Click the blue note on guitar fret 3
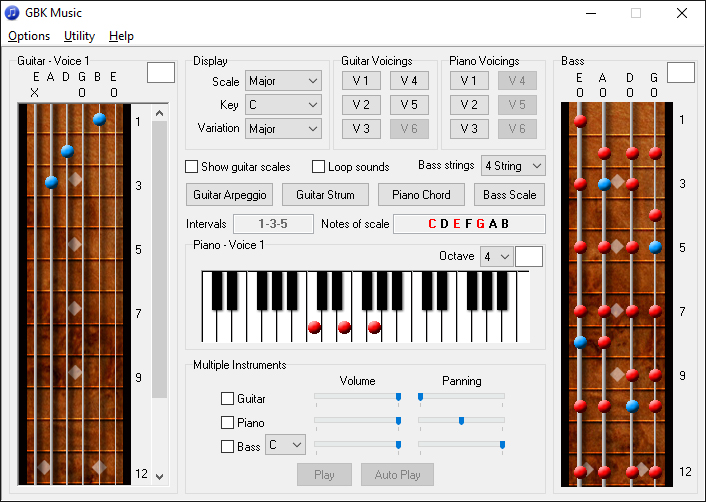 click(x=51, y=182)
